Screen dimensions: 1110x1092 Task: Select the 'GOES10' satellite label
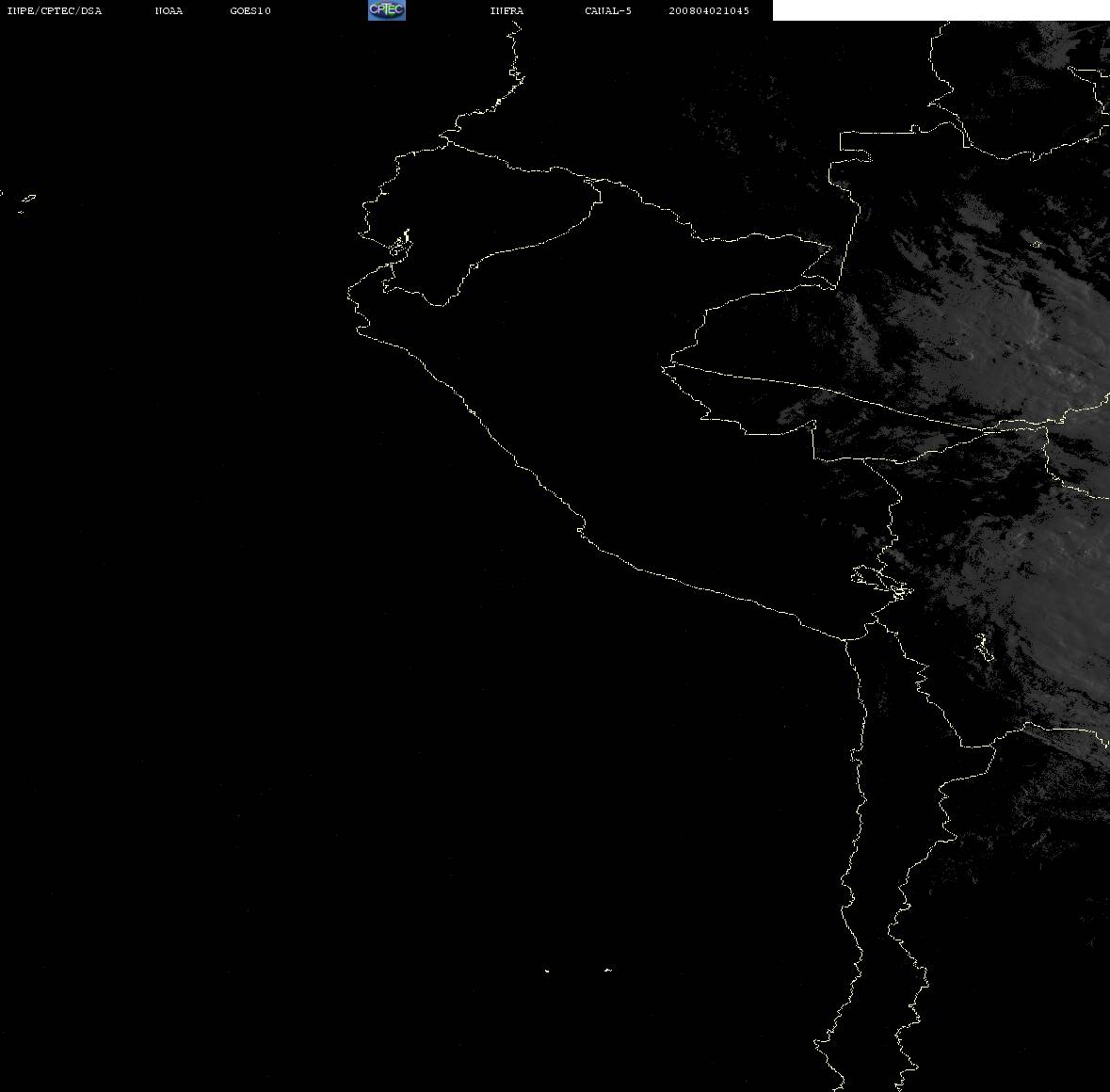tap(250, 10)
